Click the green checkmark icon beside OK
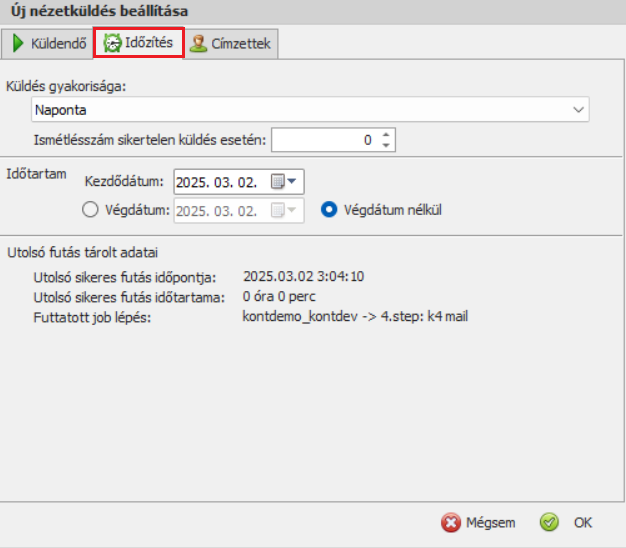This screenshot has width=626, height=548. pyautogui.click(x=548, y=522)
